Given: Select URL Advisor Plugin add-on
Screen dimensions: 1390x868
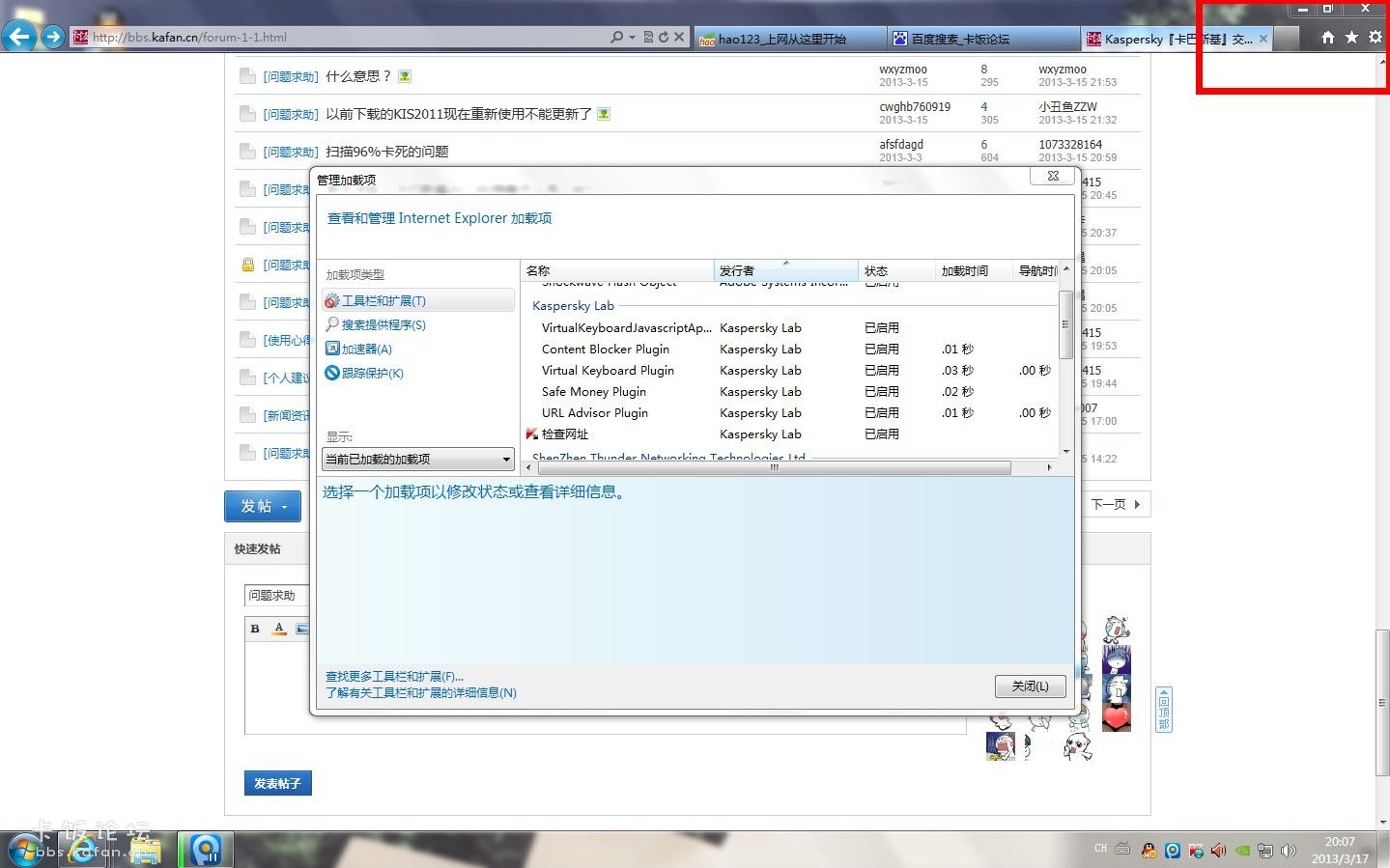Looking at the screenshot, I should point(788,413).
